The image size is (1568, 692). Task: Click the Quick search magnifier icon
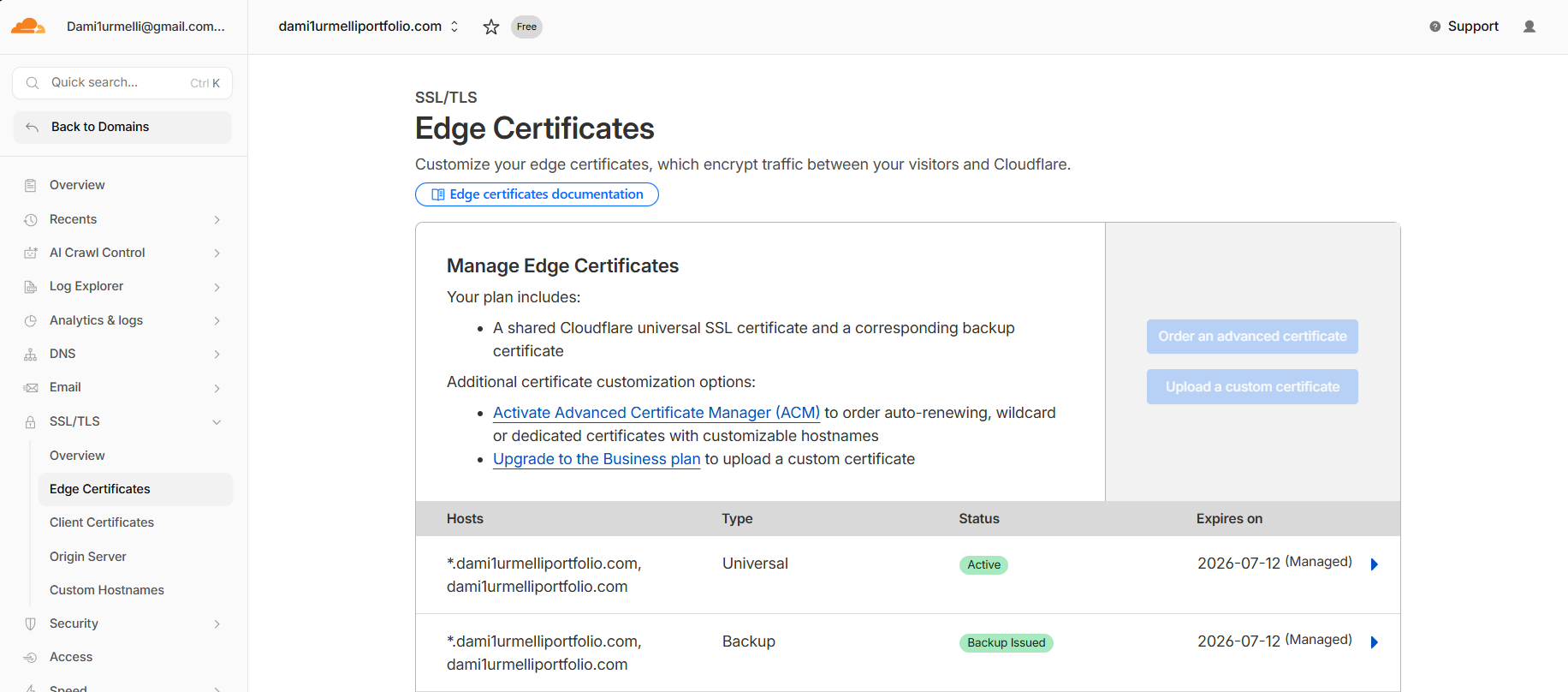33,83
